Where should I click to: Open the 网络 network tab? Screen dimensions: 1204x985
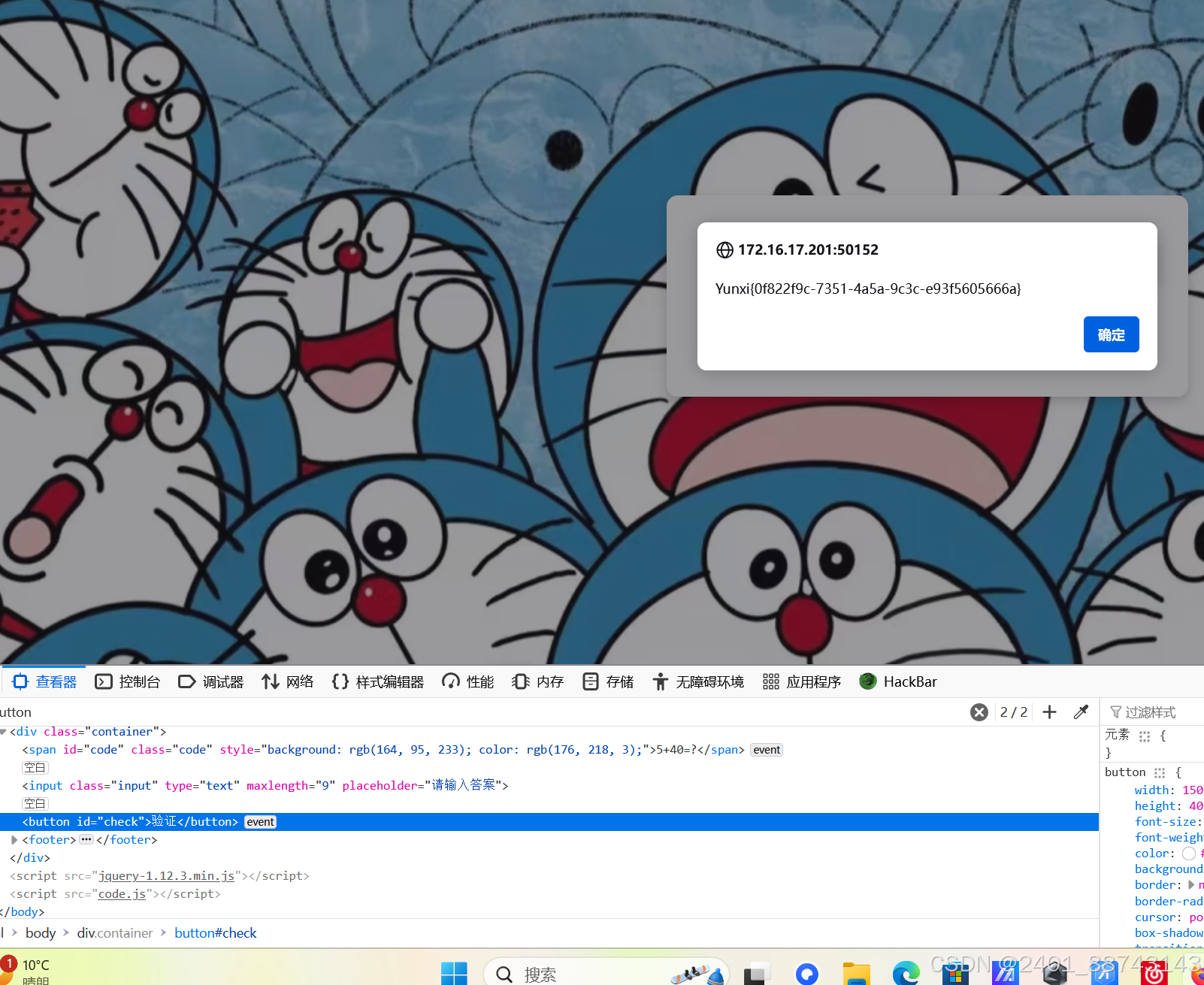[x=287, y=681]
